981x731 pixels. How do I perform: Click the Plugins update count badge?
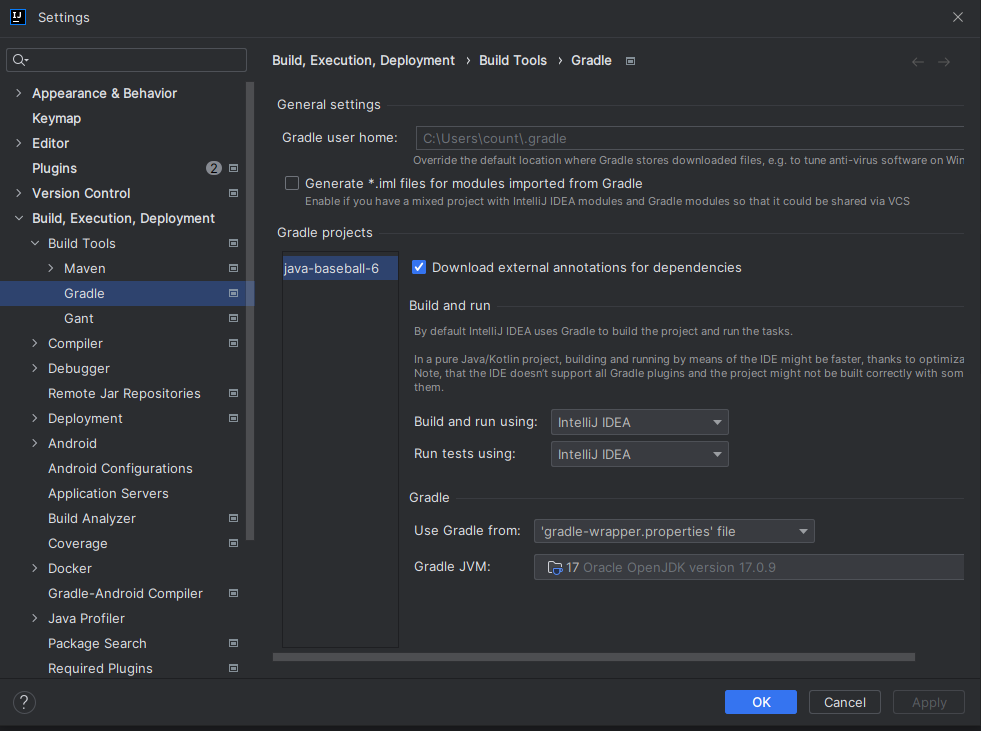pos(214,168)
